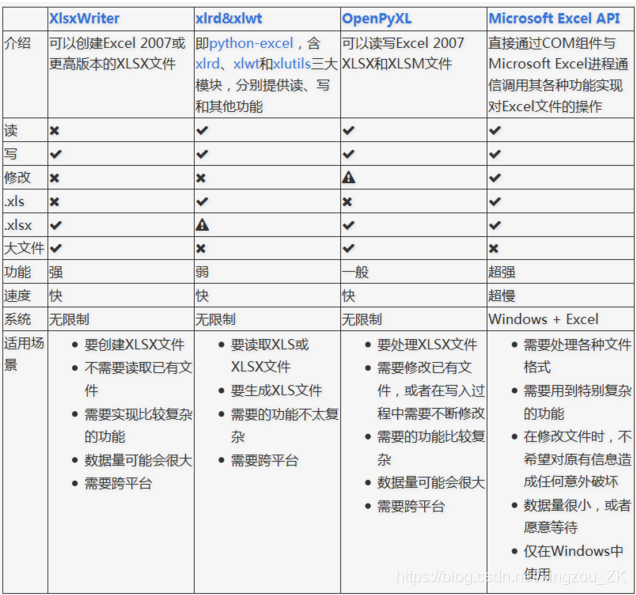
Task: Click the checkmark in OpenPyXL 大文件 row
Action: pos(348,248)
